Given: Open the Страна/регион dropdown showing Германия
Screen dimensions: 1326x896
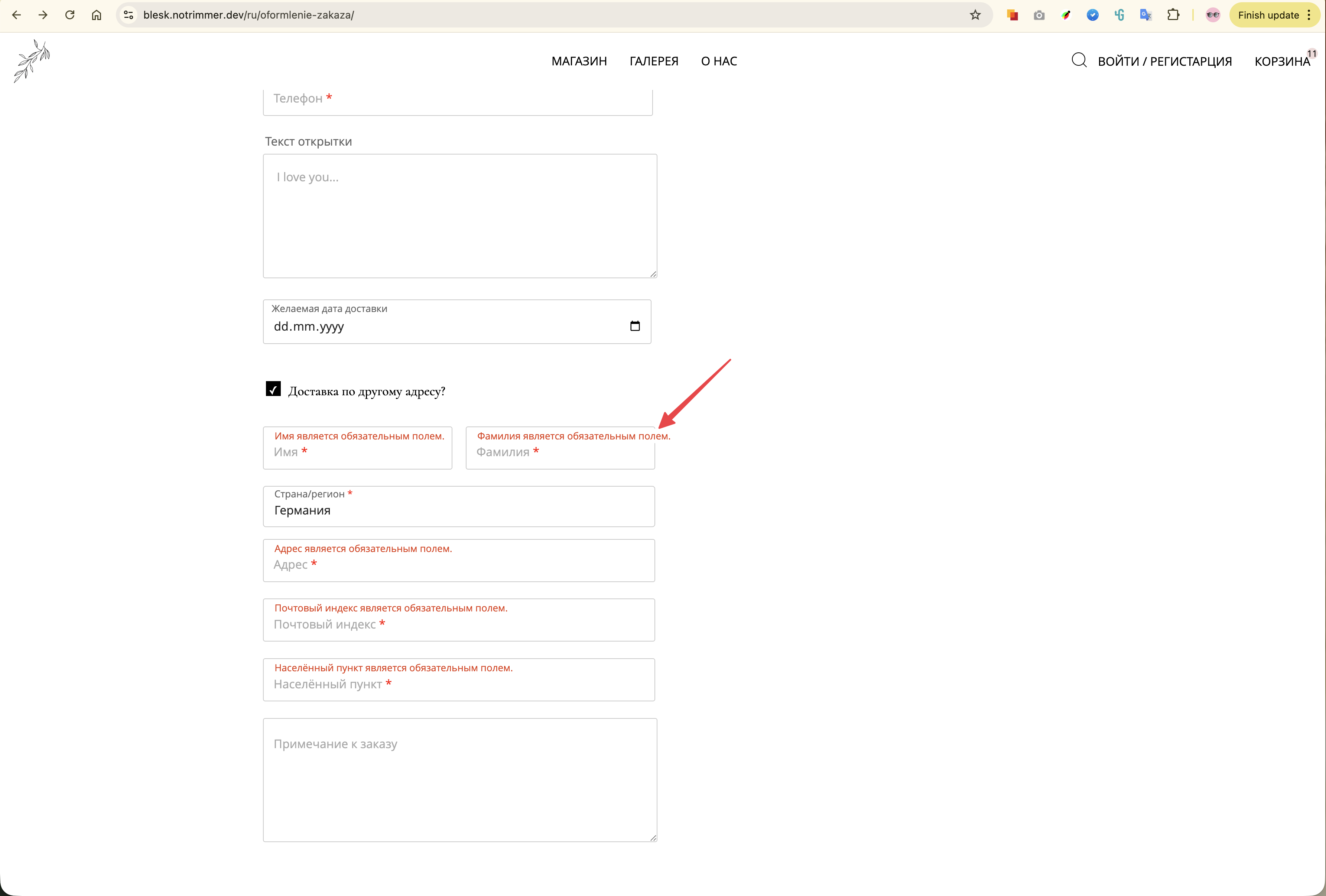Looking at the screenshot, I should tap(458, 507).
